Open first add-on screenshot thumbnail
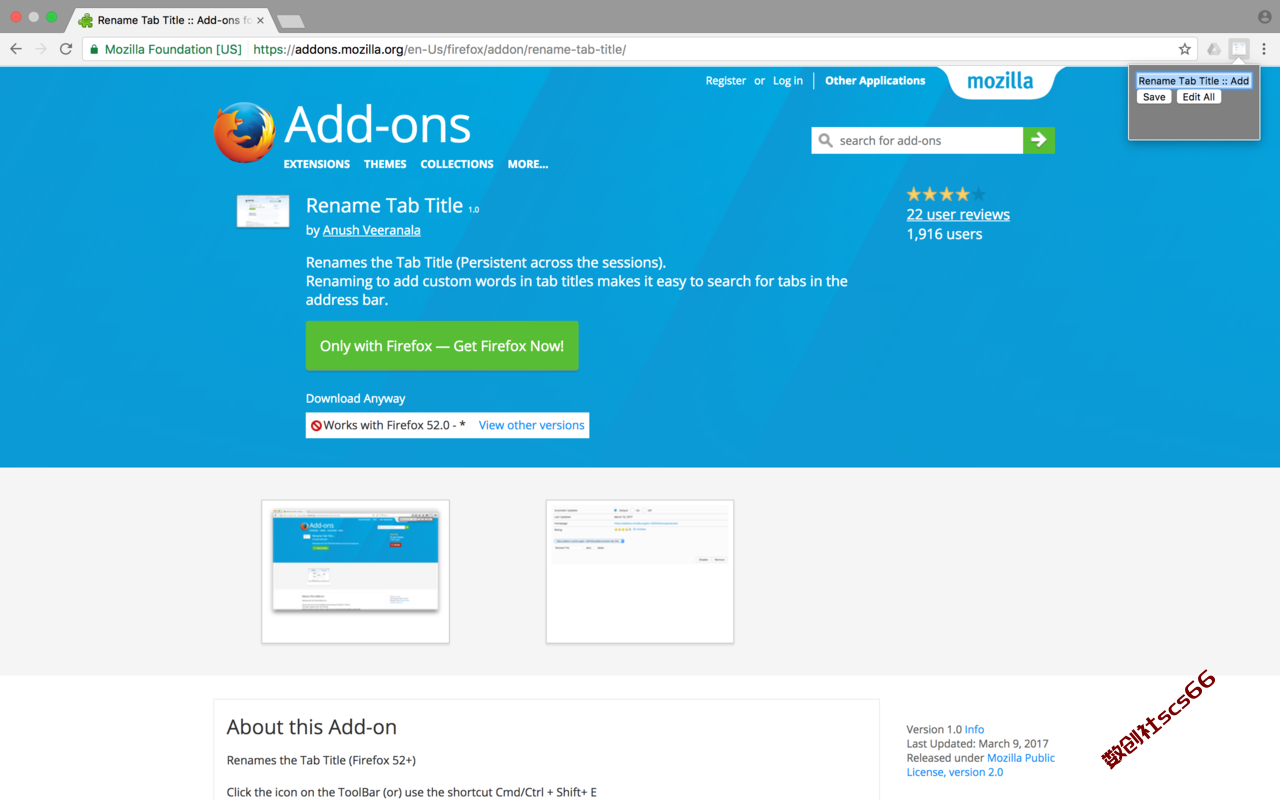 [x=355, y=572]
